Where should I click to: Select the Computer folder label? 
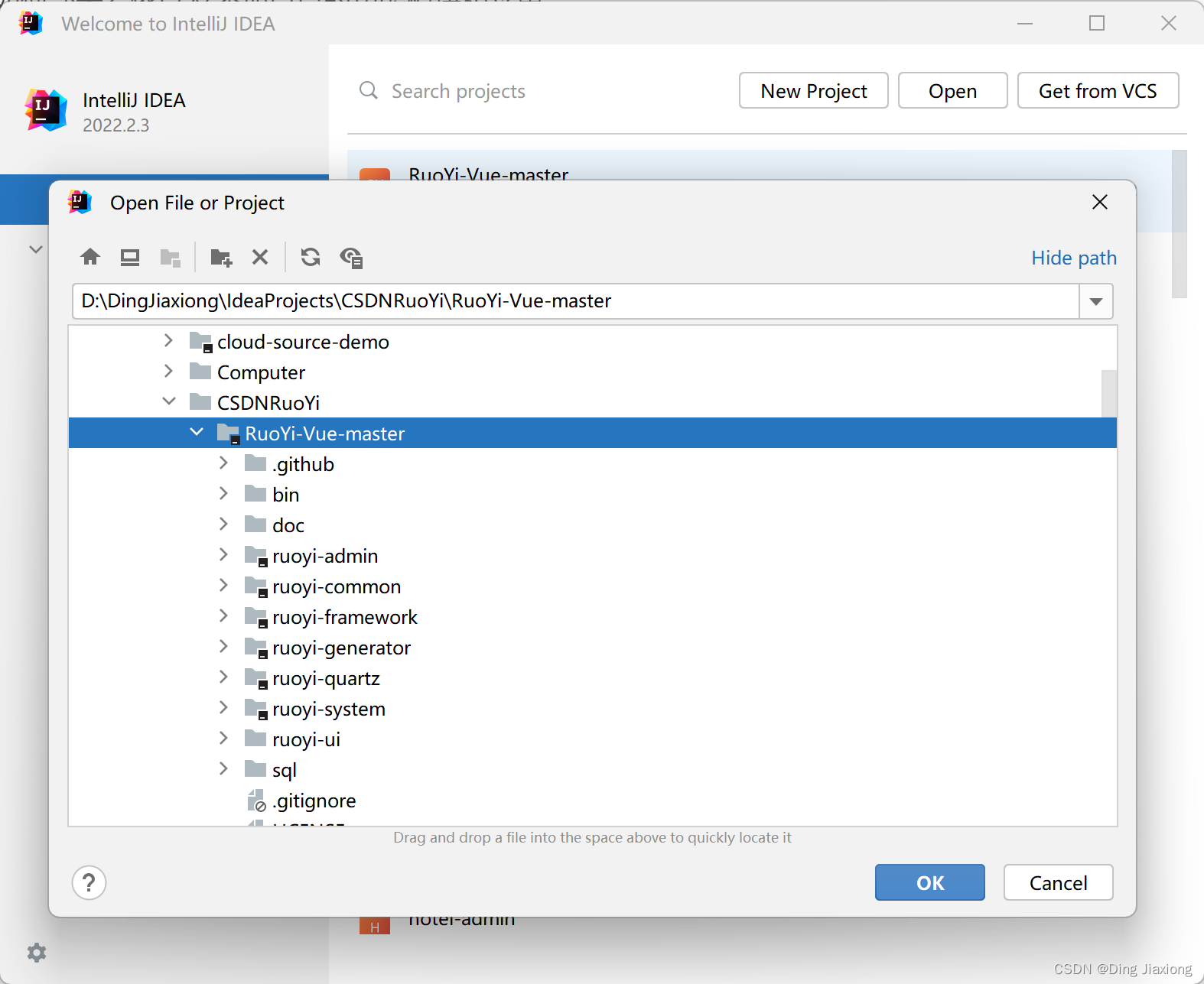pyautogui.click(x=262, y=372)
